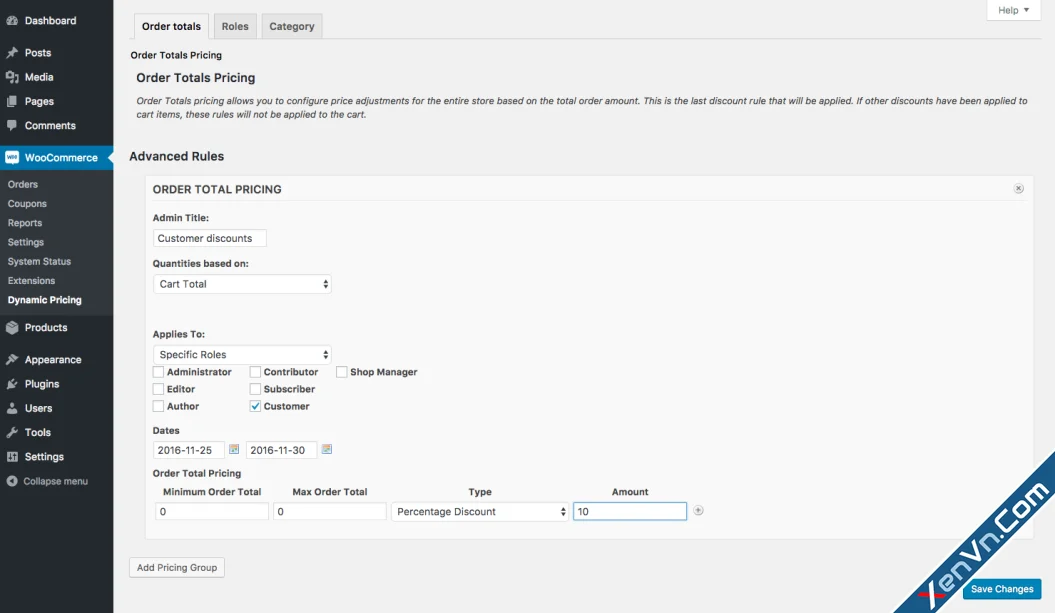
Task: Open calendar picker for end date 2016-11-30
Action: tap(327, 449)
